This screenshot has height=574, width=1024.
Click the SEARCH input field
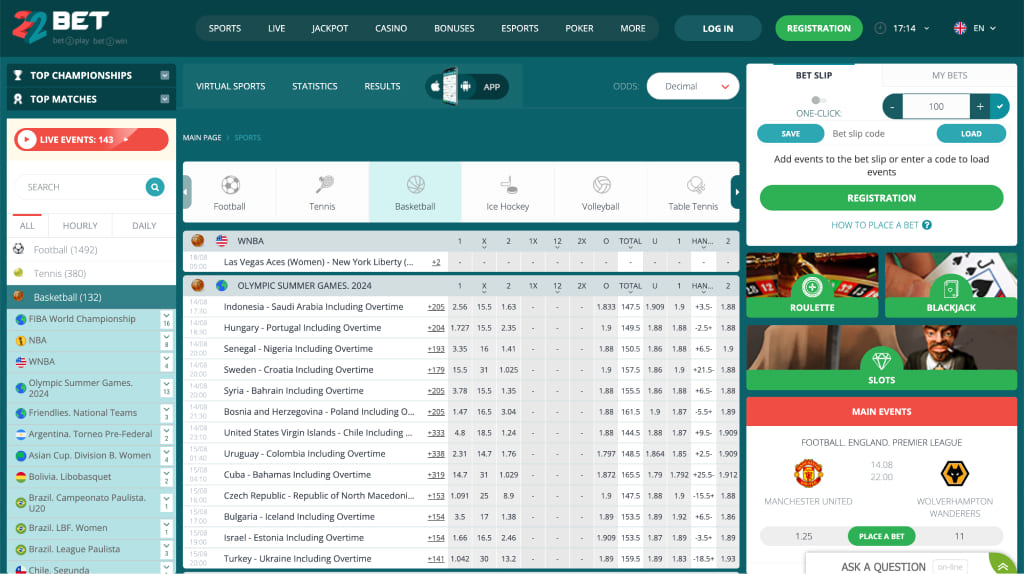coord(80,187)
